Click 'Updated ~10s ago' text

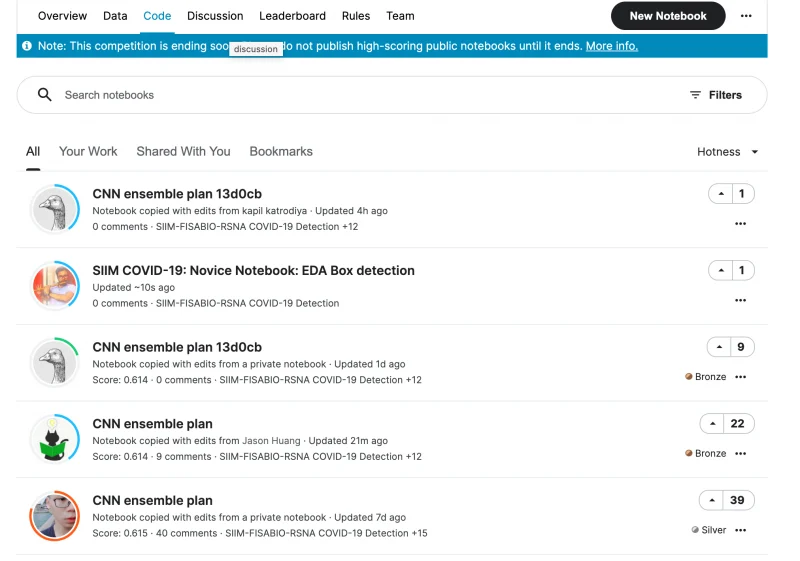pos(134,288)
